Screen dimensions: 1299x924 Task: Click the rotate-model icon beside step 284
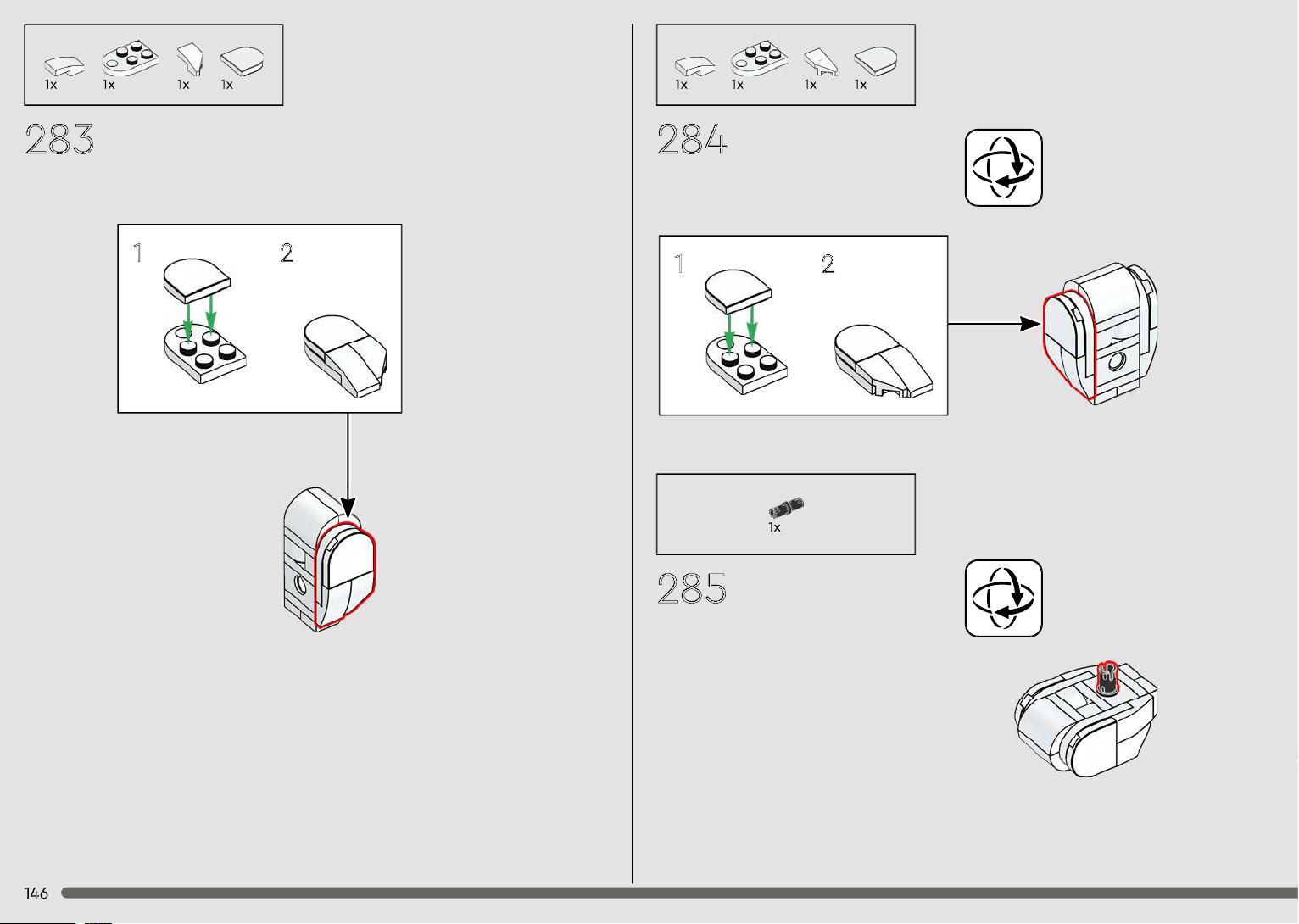[x=1004, y=168]
